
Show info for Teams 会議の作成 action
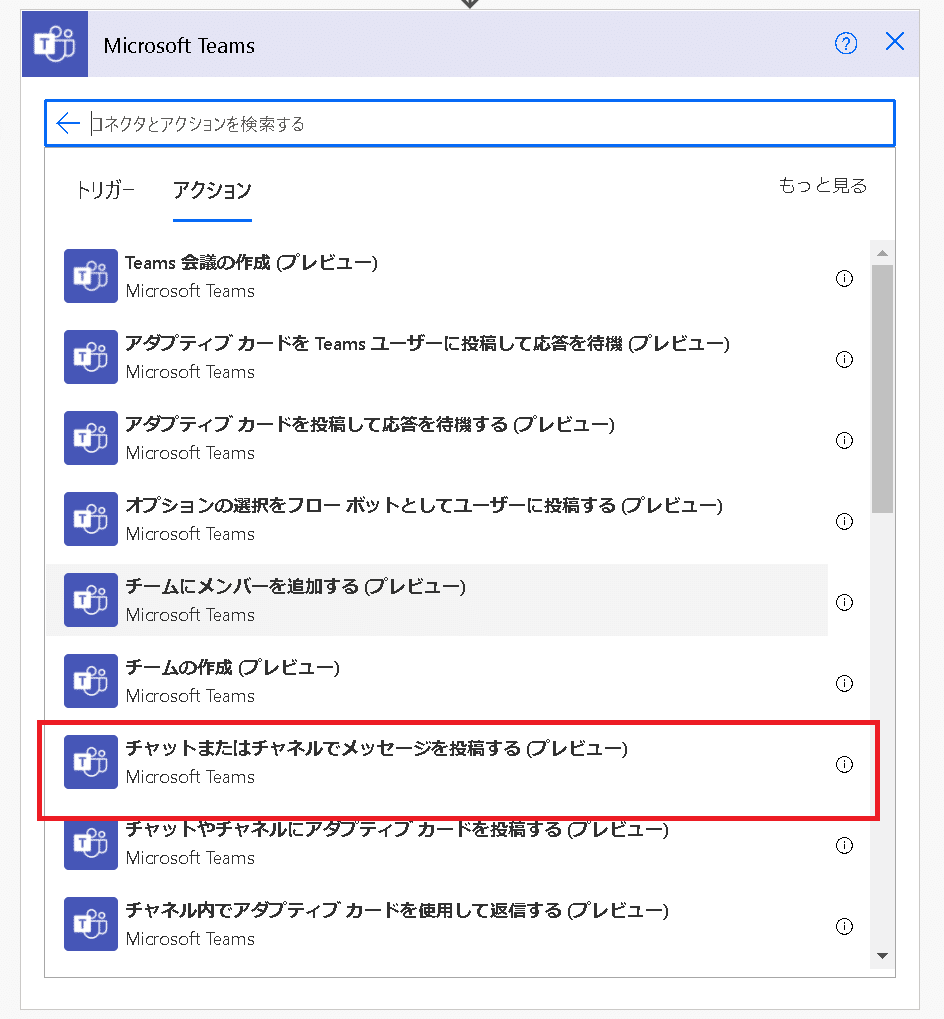(x=844, y=279)
